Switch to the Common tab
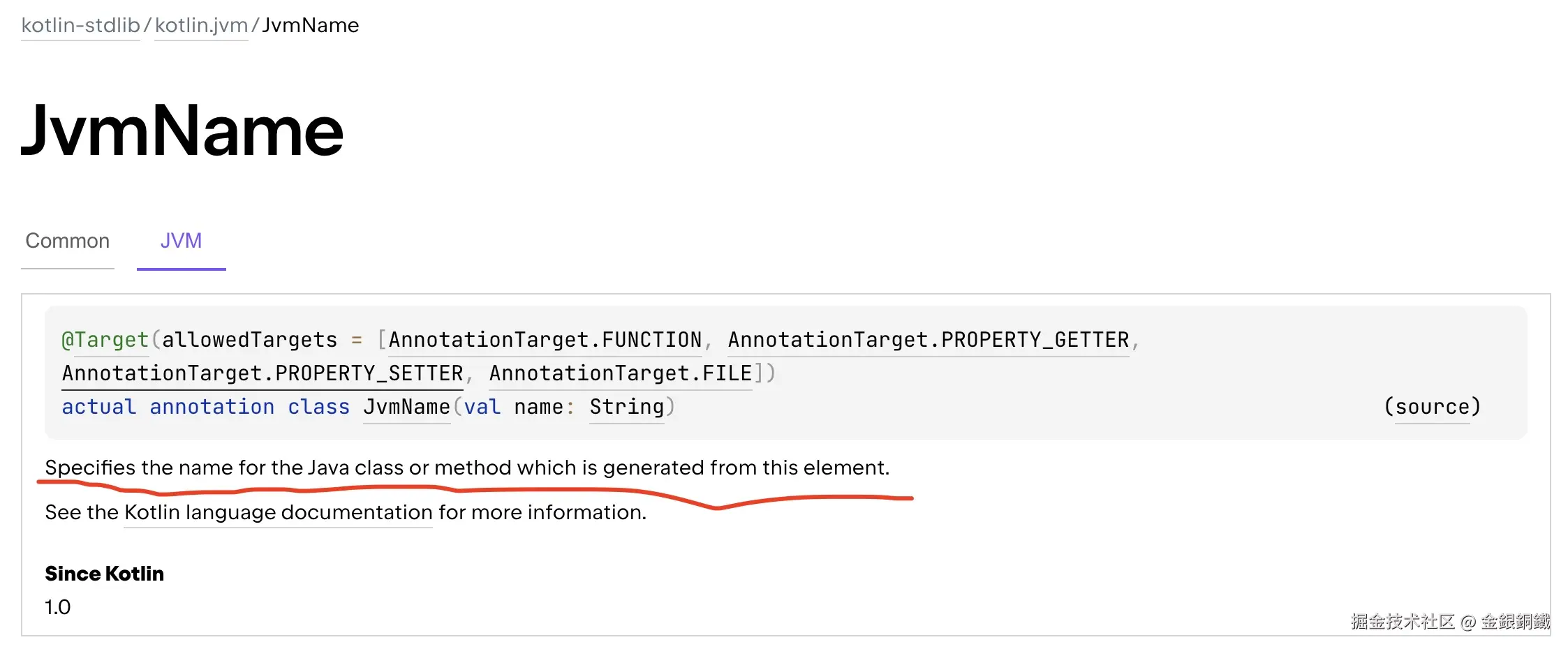The image size is (1568, 649). click(68, 241)
